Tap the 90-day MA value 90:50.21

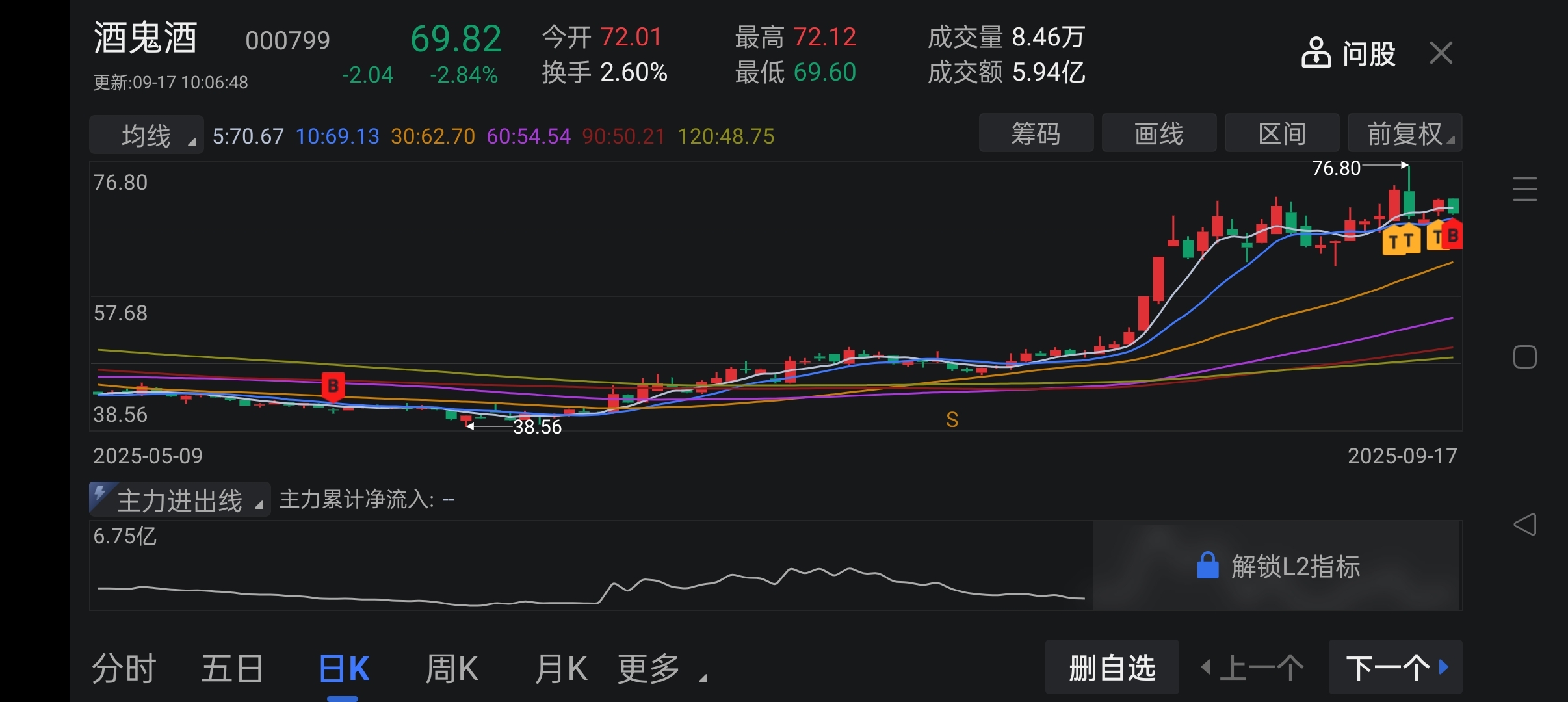click(x=624, y=136)
